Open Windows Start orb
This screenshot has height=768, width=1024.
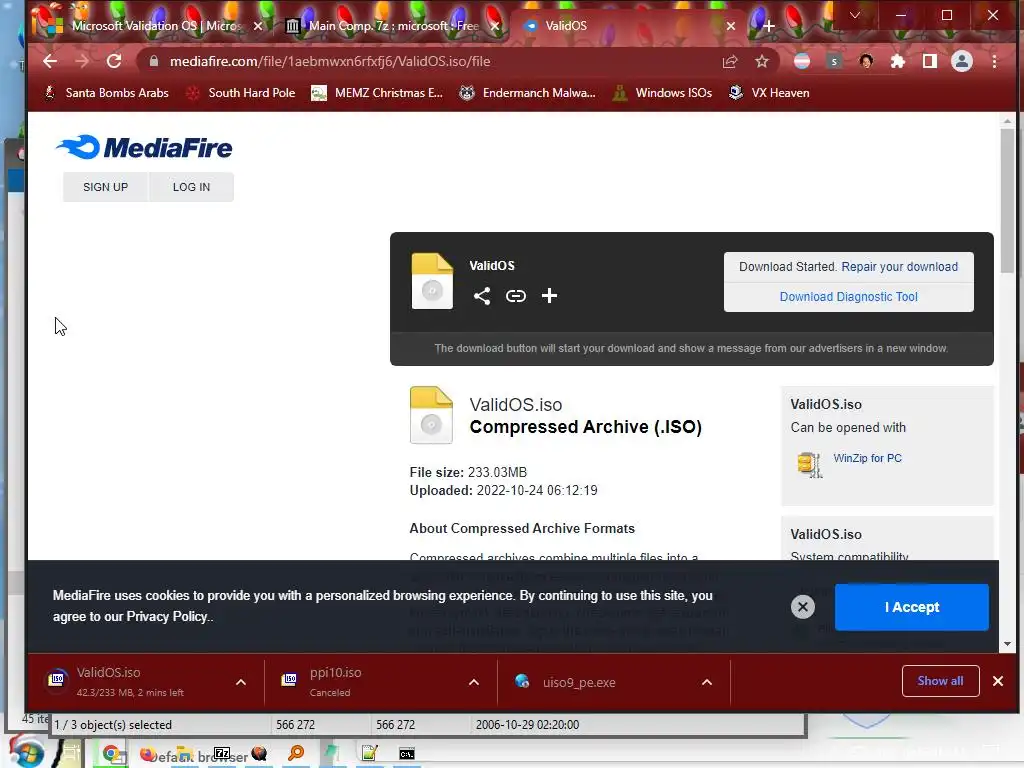(x=26, y=752)
